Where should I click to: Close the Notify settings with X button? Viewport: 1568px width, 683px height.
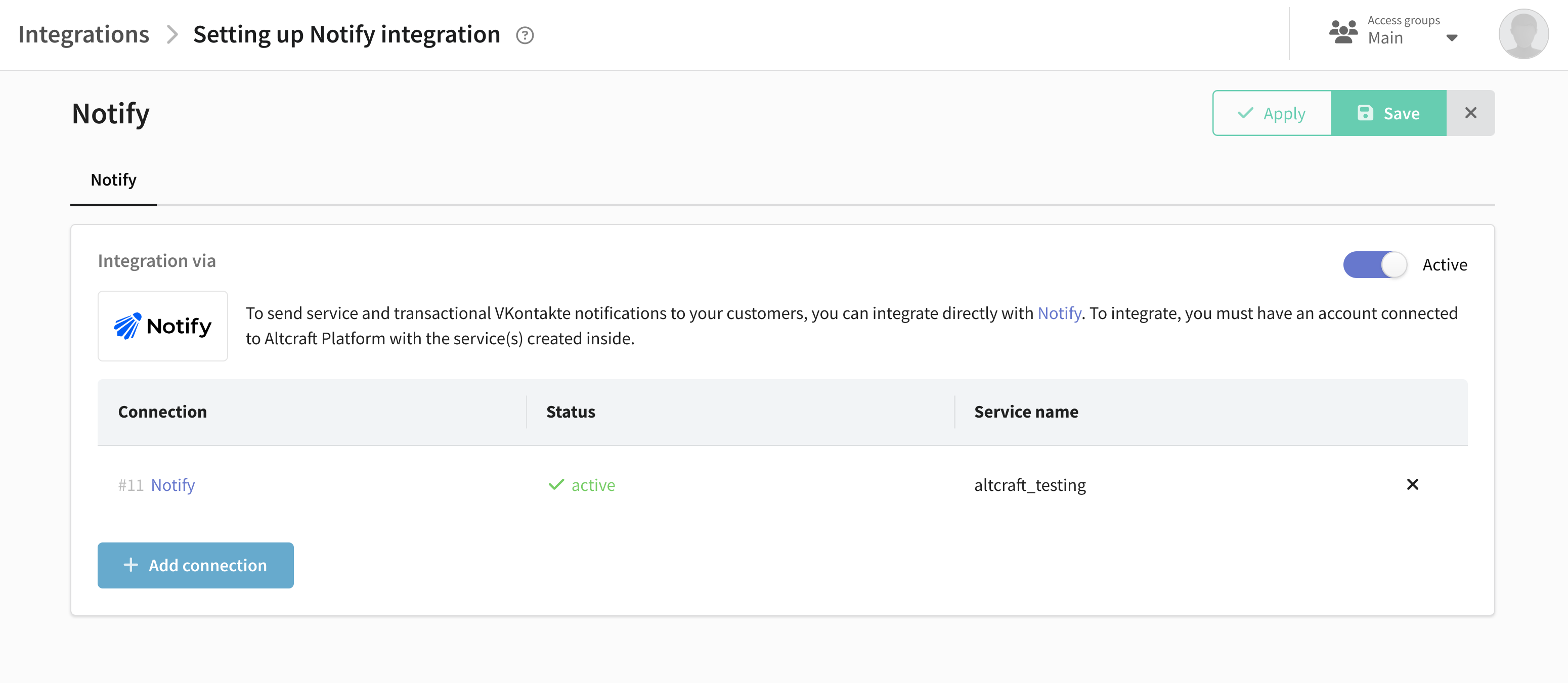1470,113
